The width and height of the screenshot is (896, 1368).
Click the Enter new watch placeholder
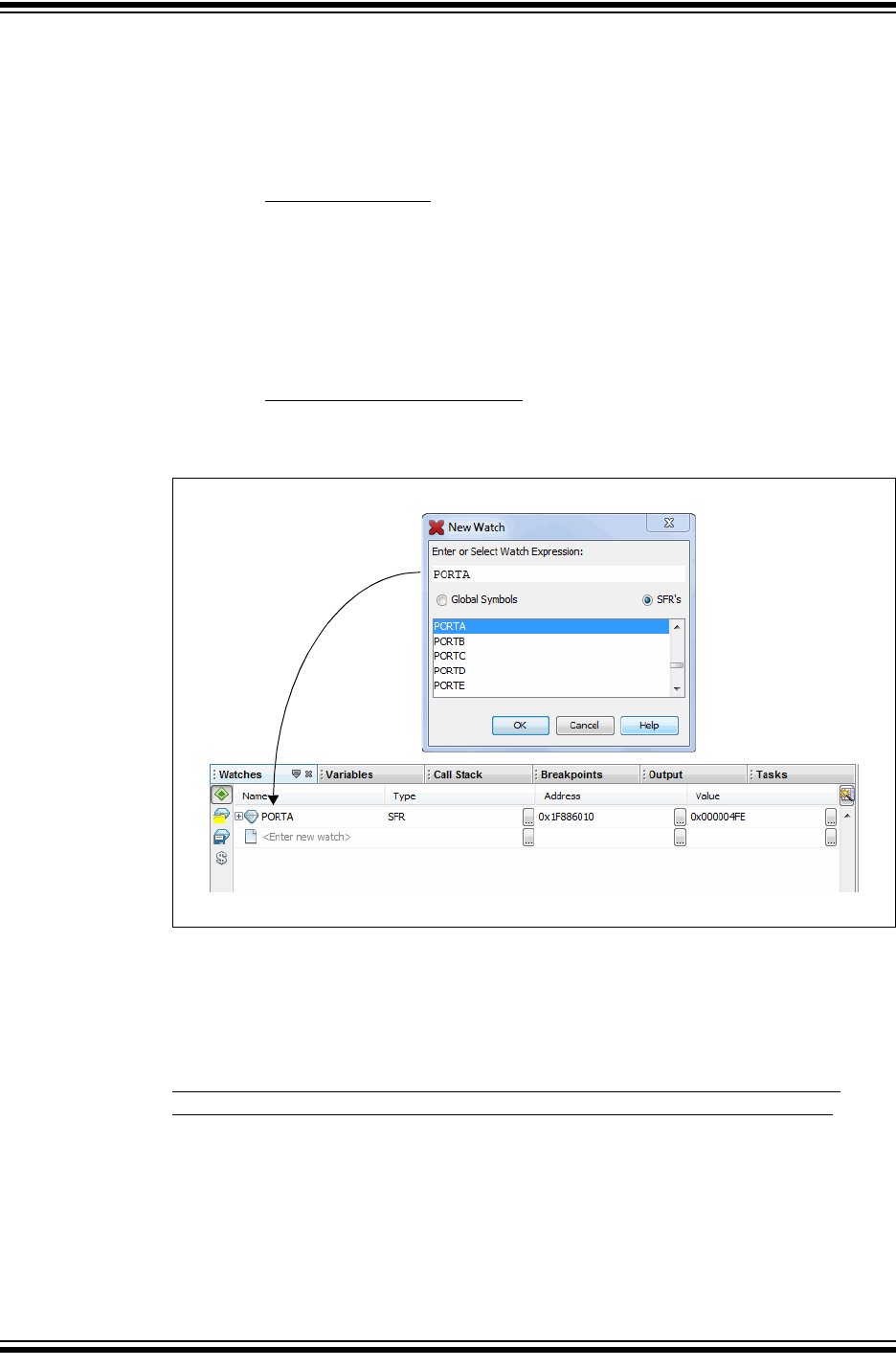[x=306, y=837]
